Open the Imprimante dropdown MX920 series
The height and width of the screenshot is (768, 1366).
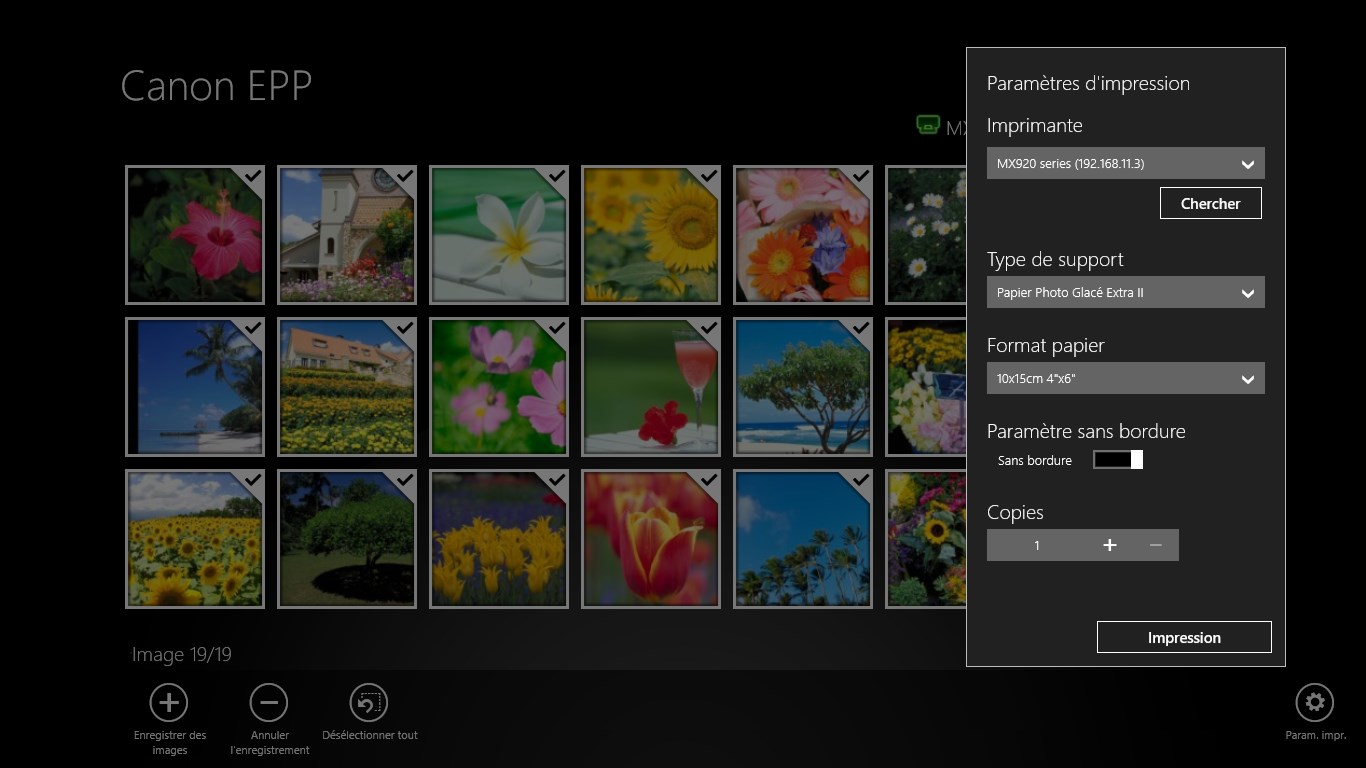pyautogui.click(x=1126, y=163)
